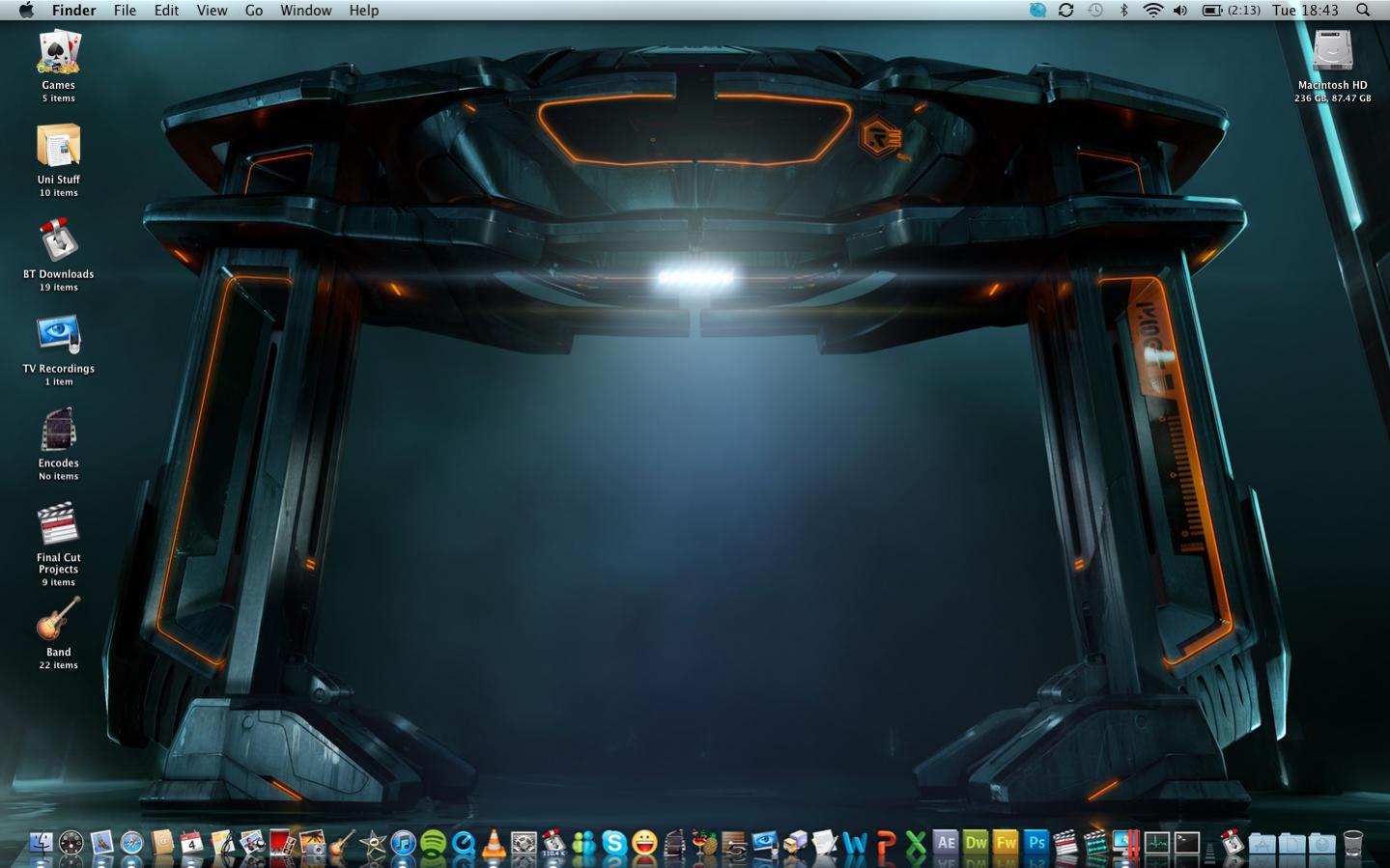Select the Encodes folder icon
Viewport: 1390px width, 868px height.
click(58, 430)
